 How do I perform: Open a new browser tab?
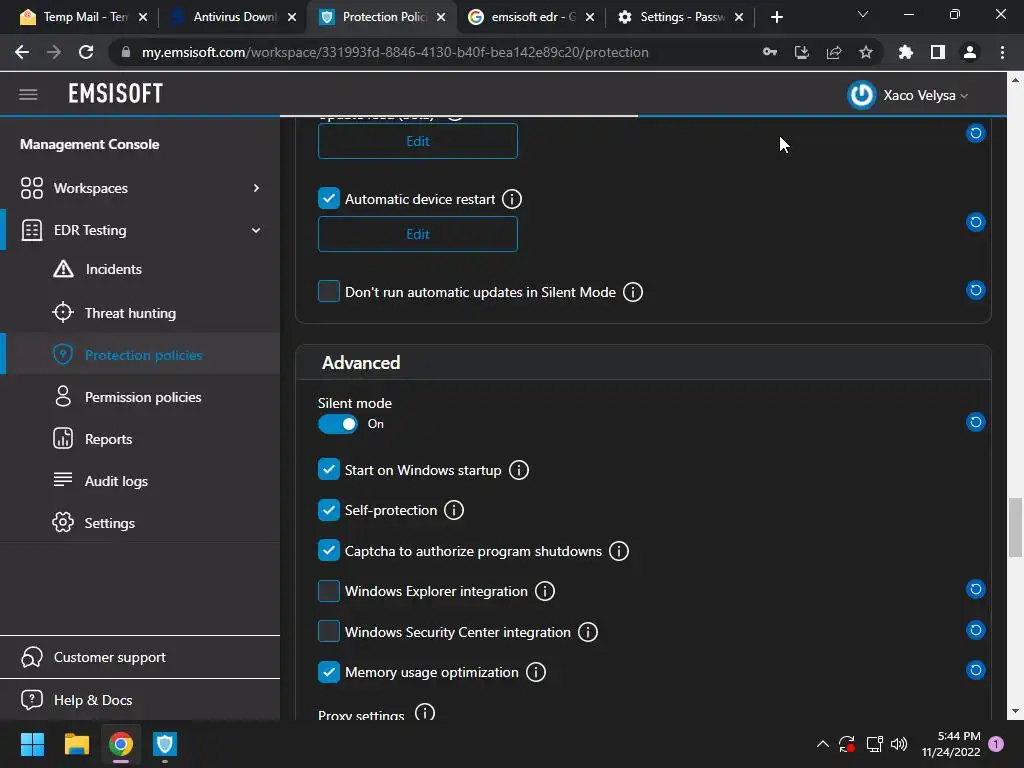point(776,17)
